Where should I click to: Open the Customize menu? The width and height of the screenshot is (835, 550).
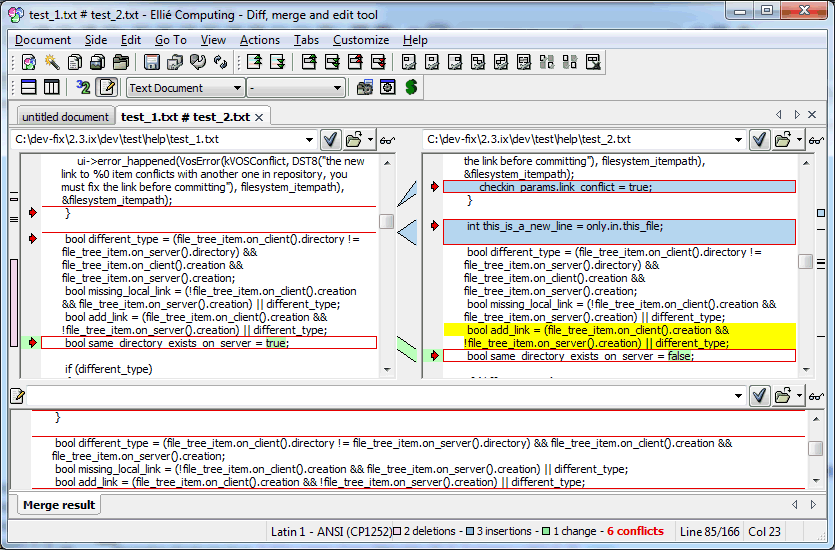(x=361, y=40)
